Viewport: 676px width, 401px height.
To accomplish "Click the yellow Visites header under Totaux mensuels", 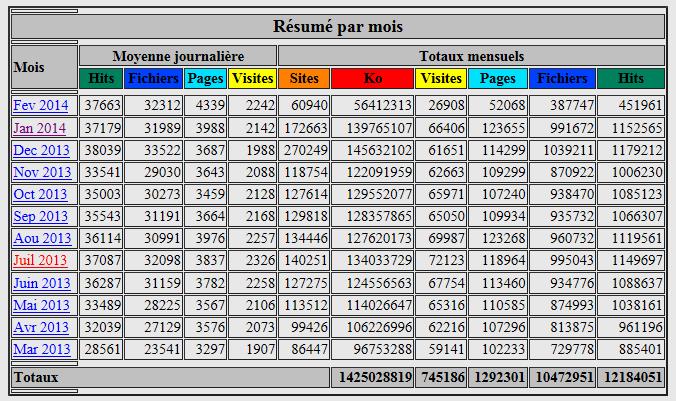I will click(441, 78).
